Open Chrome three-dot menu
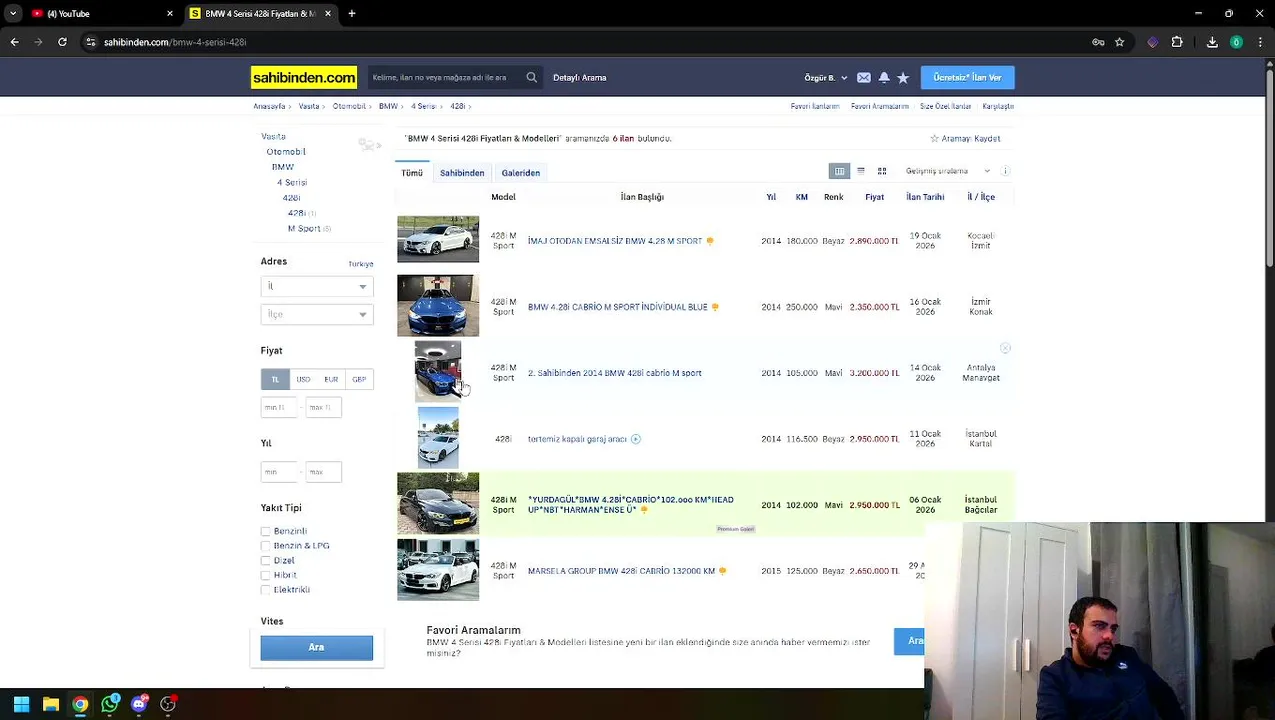Screen dimensions: 1275x720 point(1259,42)
